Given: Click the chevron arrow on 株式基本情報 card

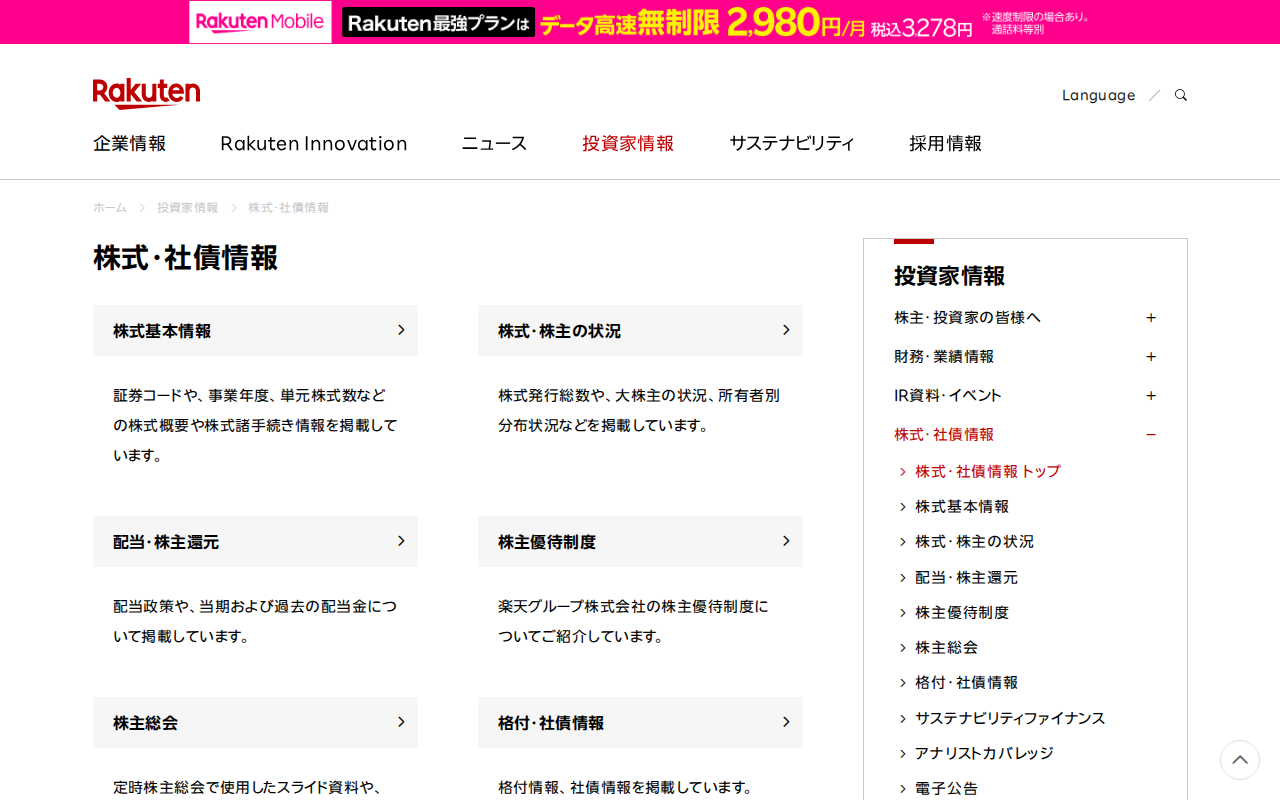Looking at the screenshot, I should click(401, 330).
